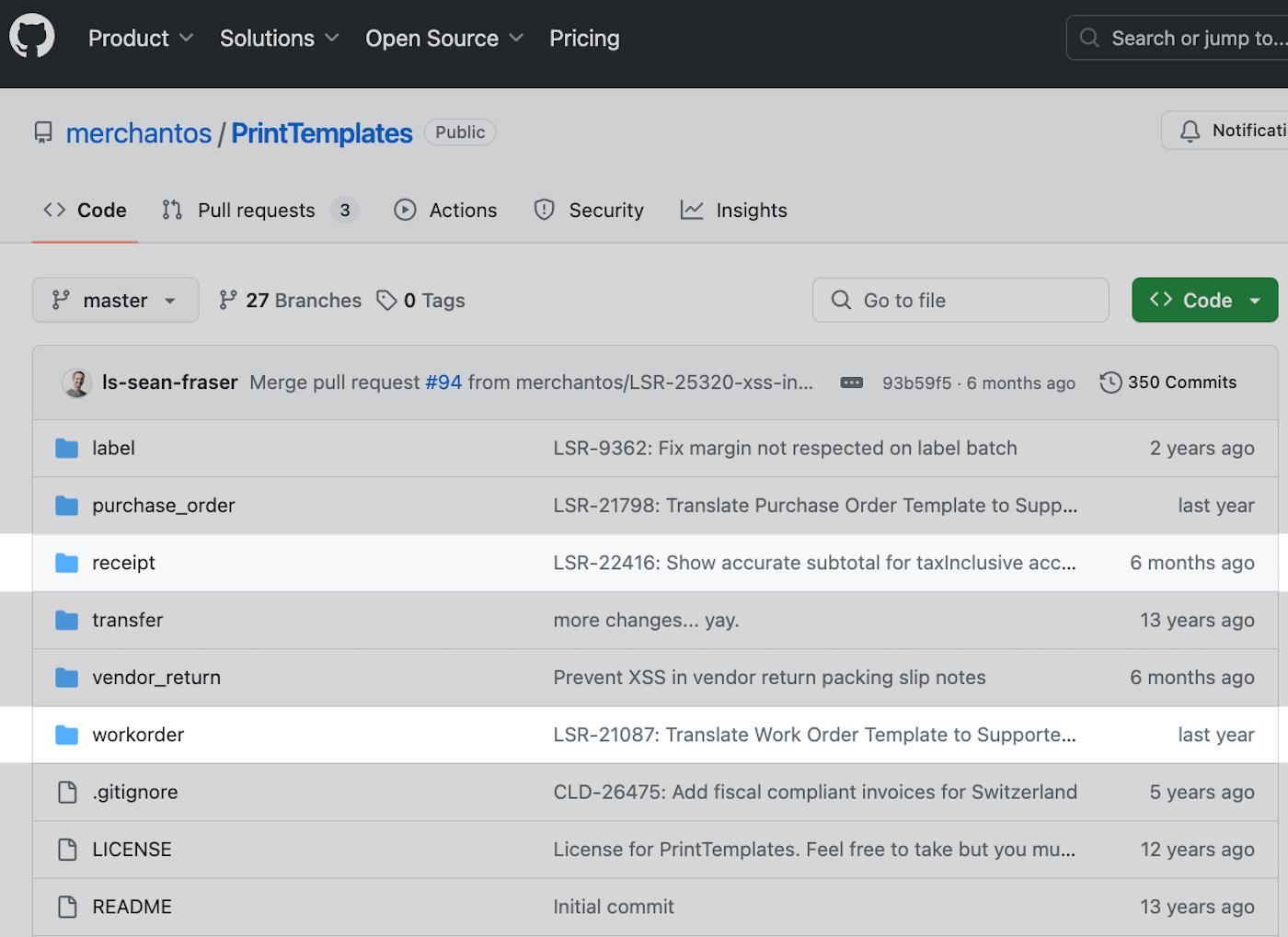Open the purchase_order folder
The height and width of the screenshot is (937, 1288).
[164, 506]
